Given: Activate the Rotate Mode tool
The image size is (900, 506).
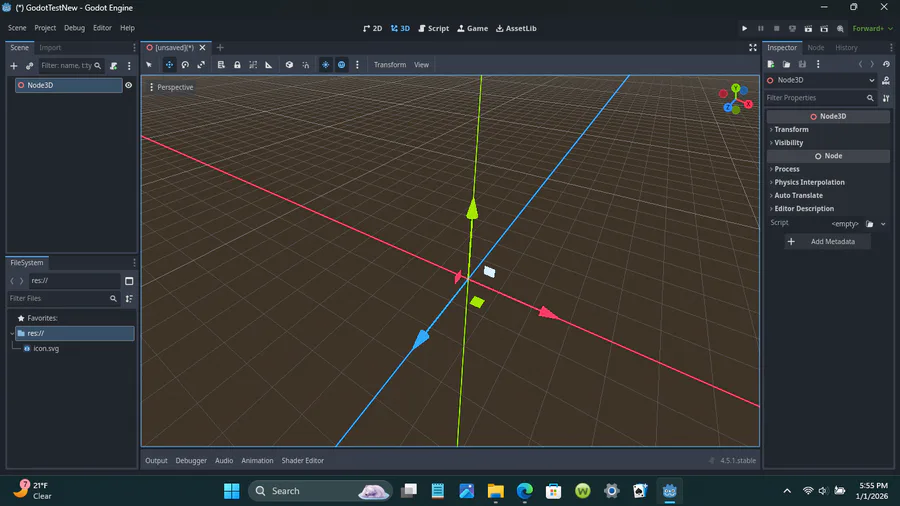Looking at the screenshot, I should point(185,65).
